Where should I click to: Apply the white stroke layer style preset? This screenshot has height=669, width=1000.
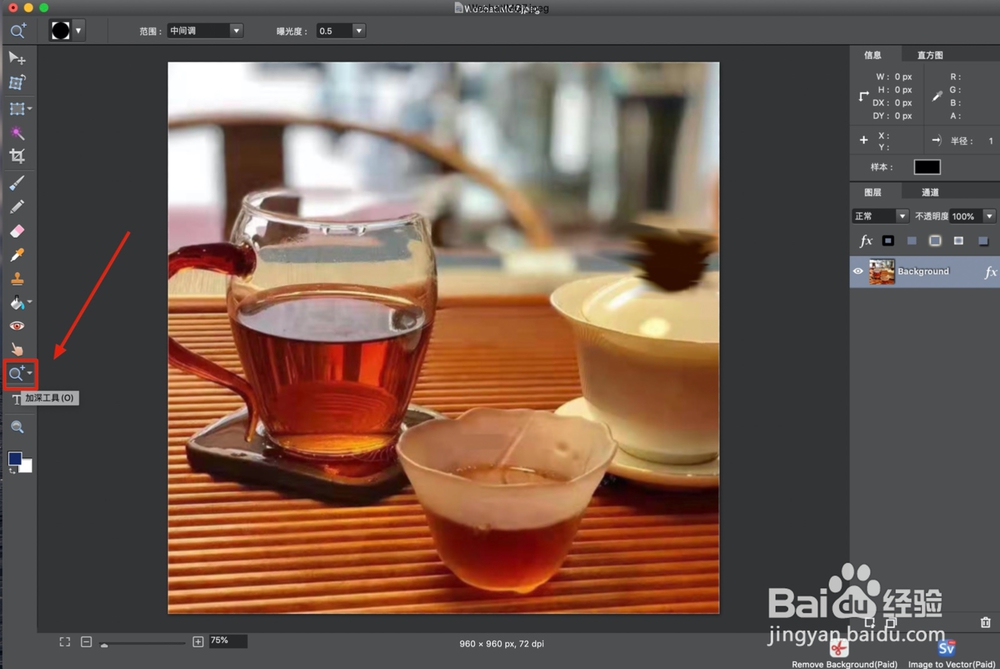click(959, 240)
